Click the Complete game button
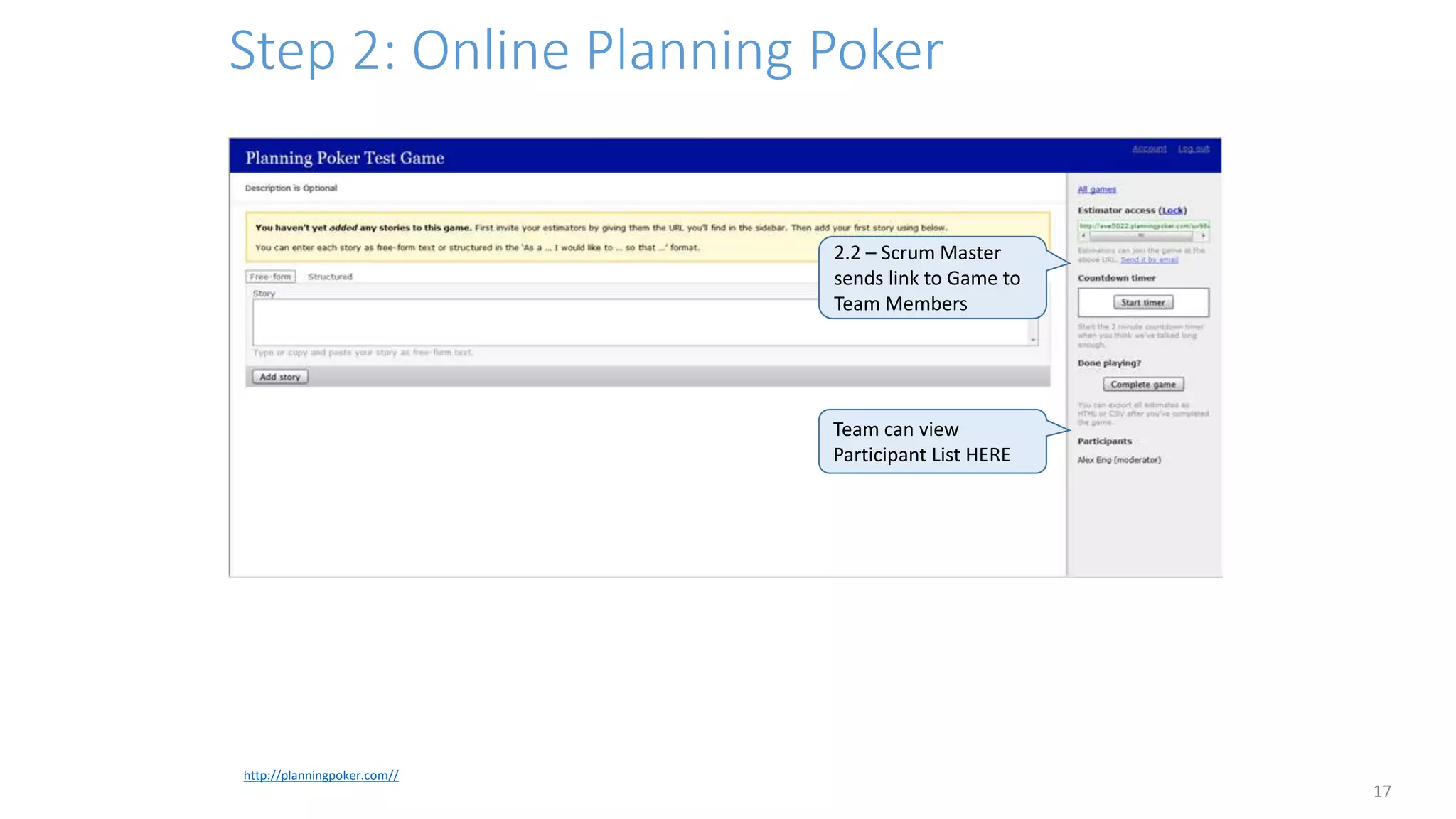This screenshot has width=1456, height=819. tap(1143, 385)
